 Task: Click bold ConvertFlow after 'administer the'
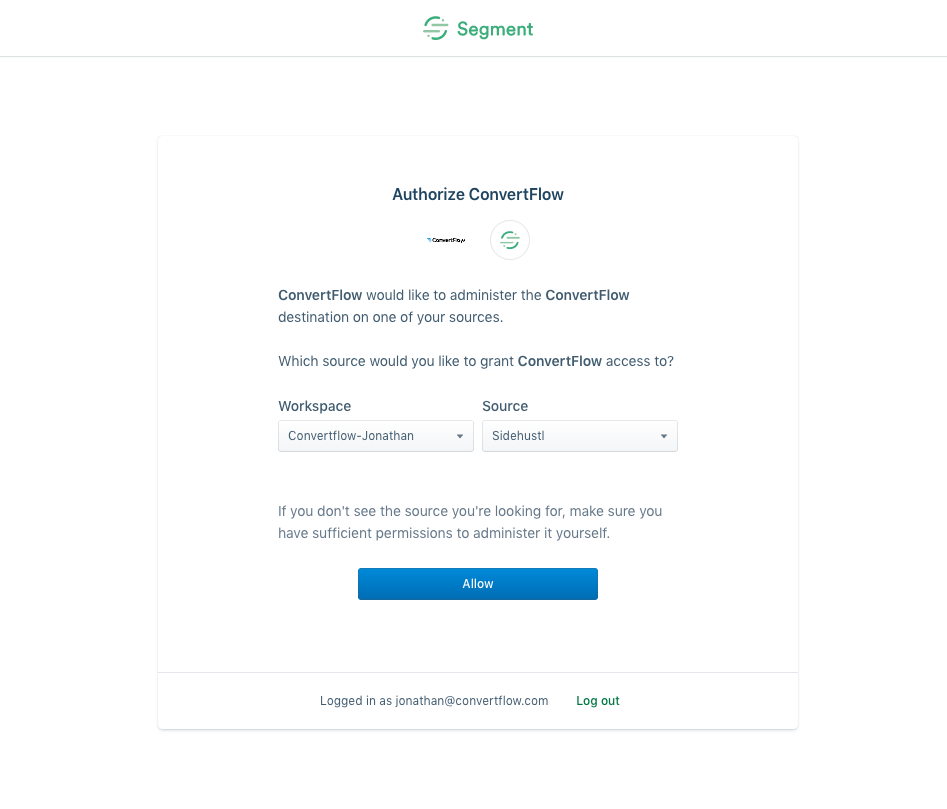587,295
